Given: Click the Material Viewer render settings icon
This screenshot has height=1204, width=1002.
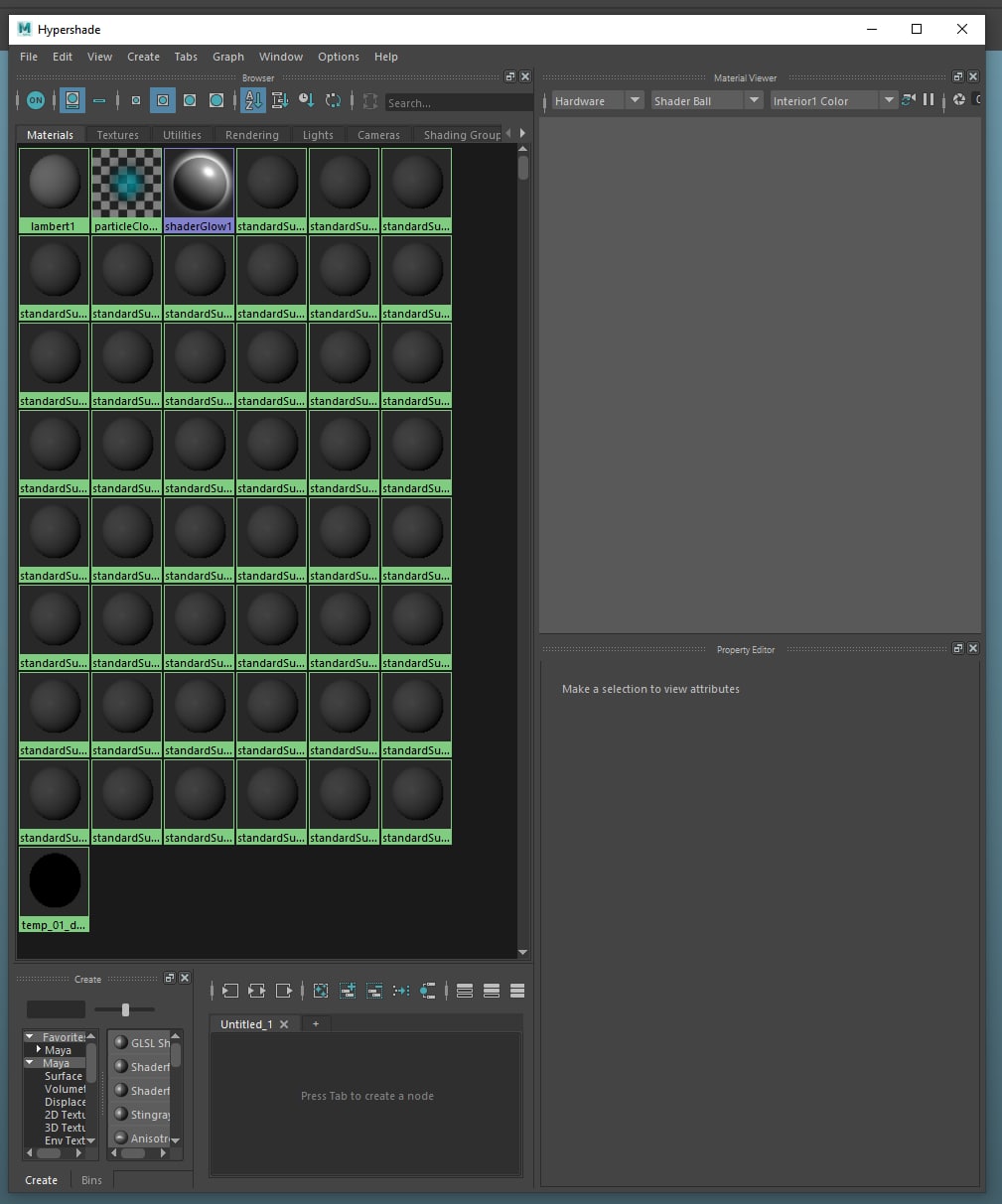Looking at the screenshot, I should coord(958,100).
